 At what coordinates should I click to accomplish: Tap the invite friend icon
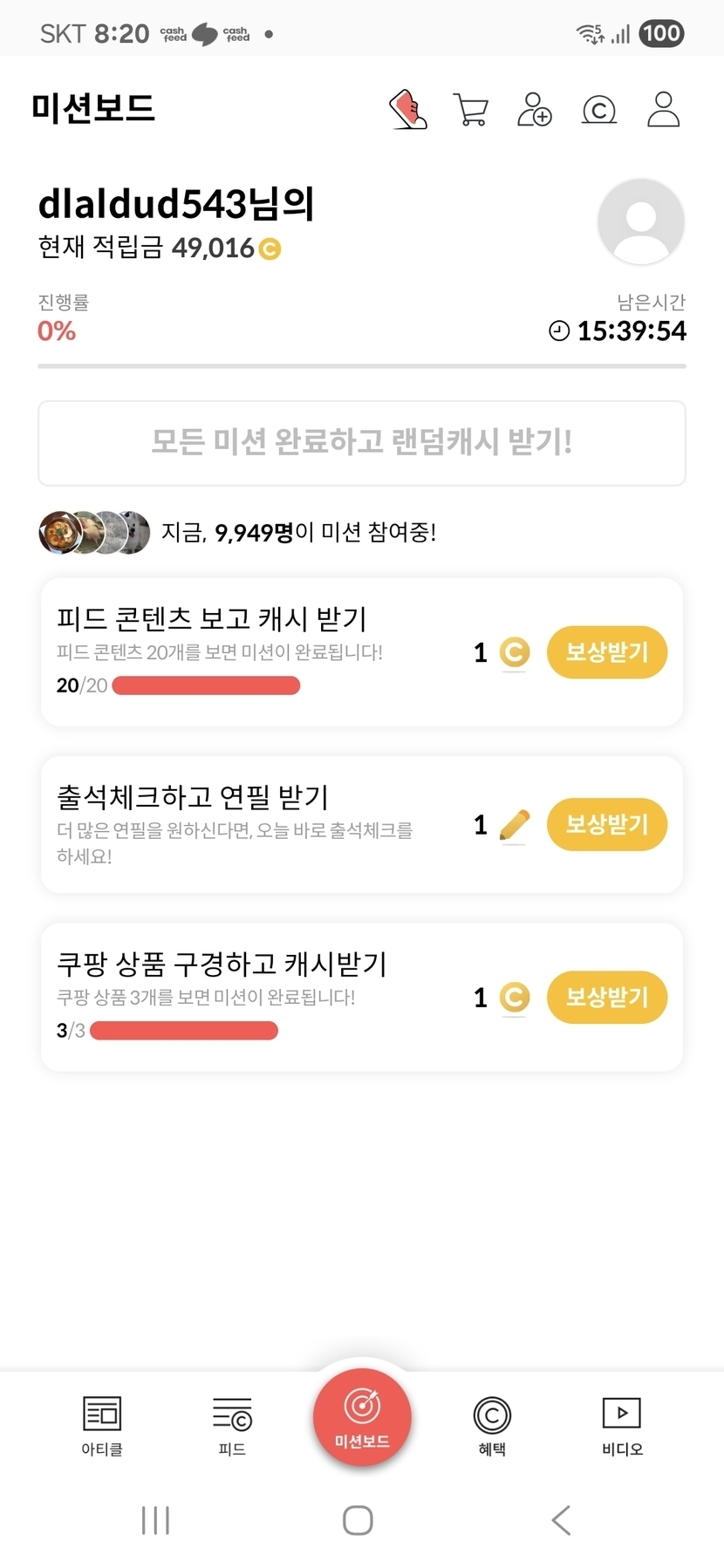[534, 110]
